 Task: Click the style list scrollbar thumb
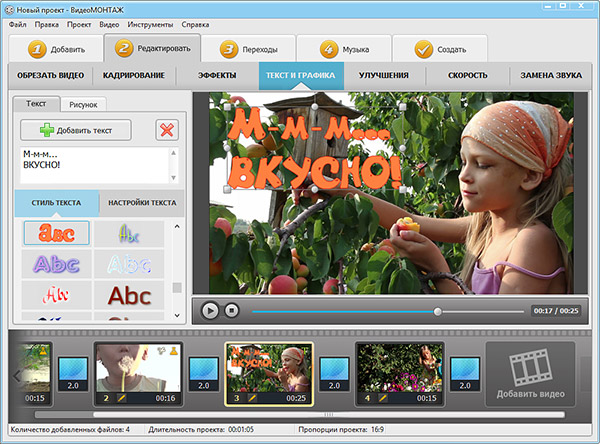177,287
